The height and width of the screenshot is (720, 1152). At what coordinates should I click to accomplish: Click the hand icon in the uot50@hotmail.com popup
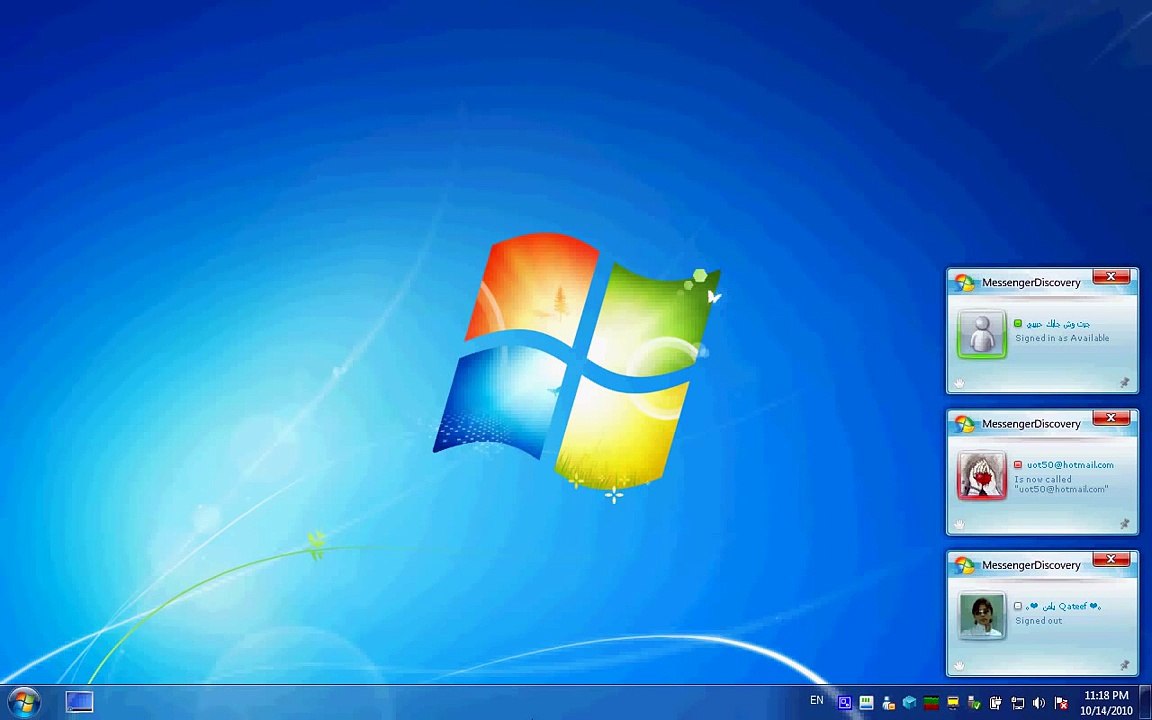click(959, 524)
